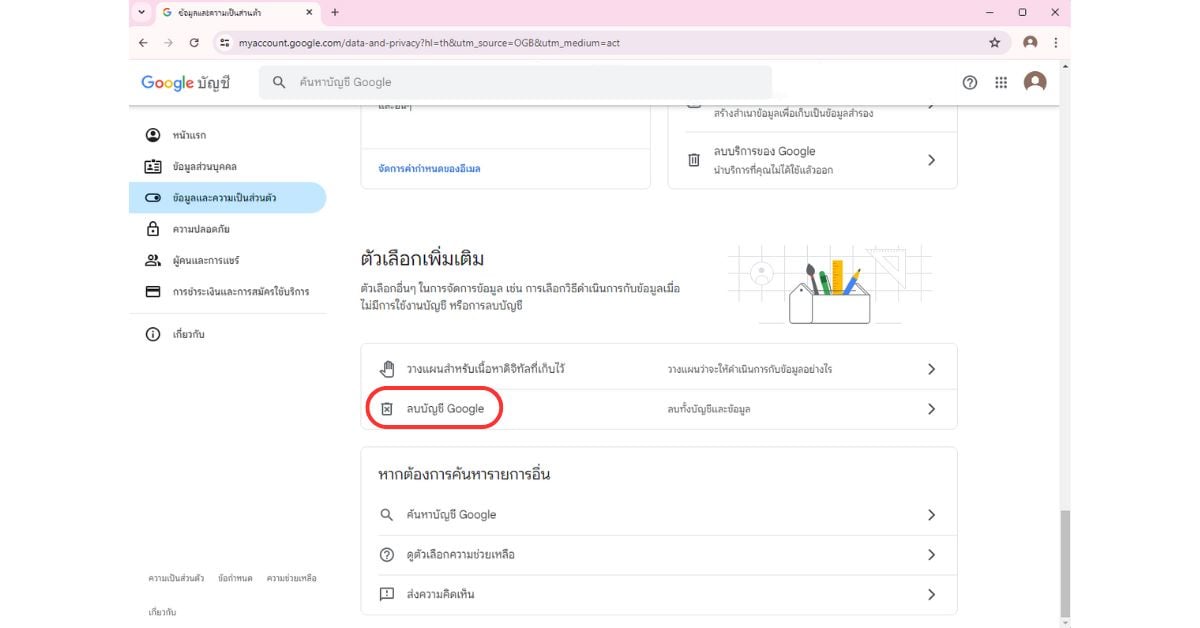Open the Google account profile avatar
Image resolution: width=1200 pixels, height=628 pixels.
pyautogui.click(x=1035, y=82)
